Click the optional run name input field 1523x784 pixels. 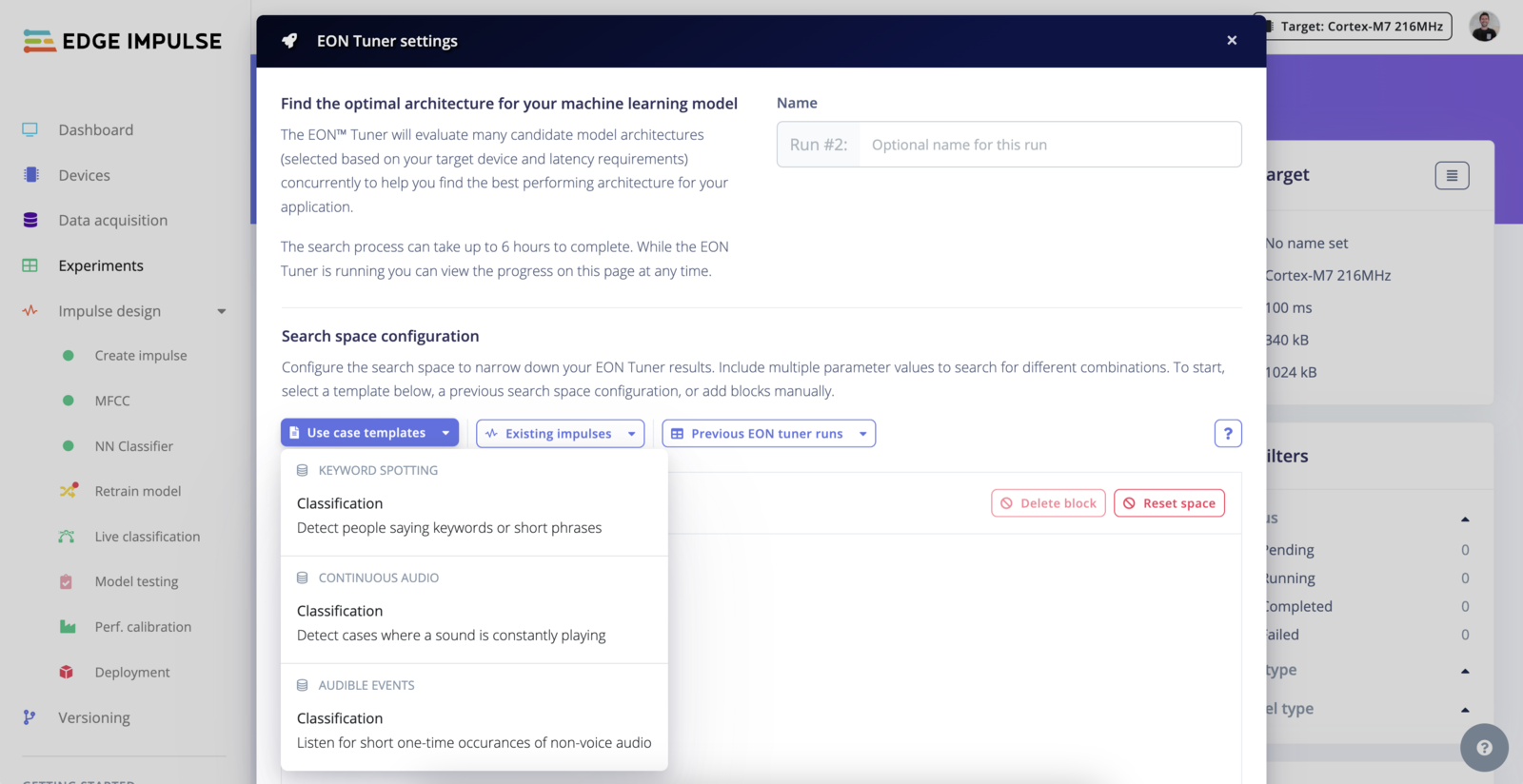click(x=1050, y=145)
